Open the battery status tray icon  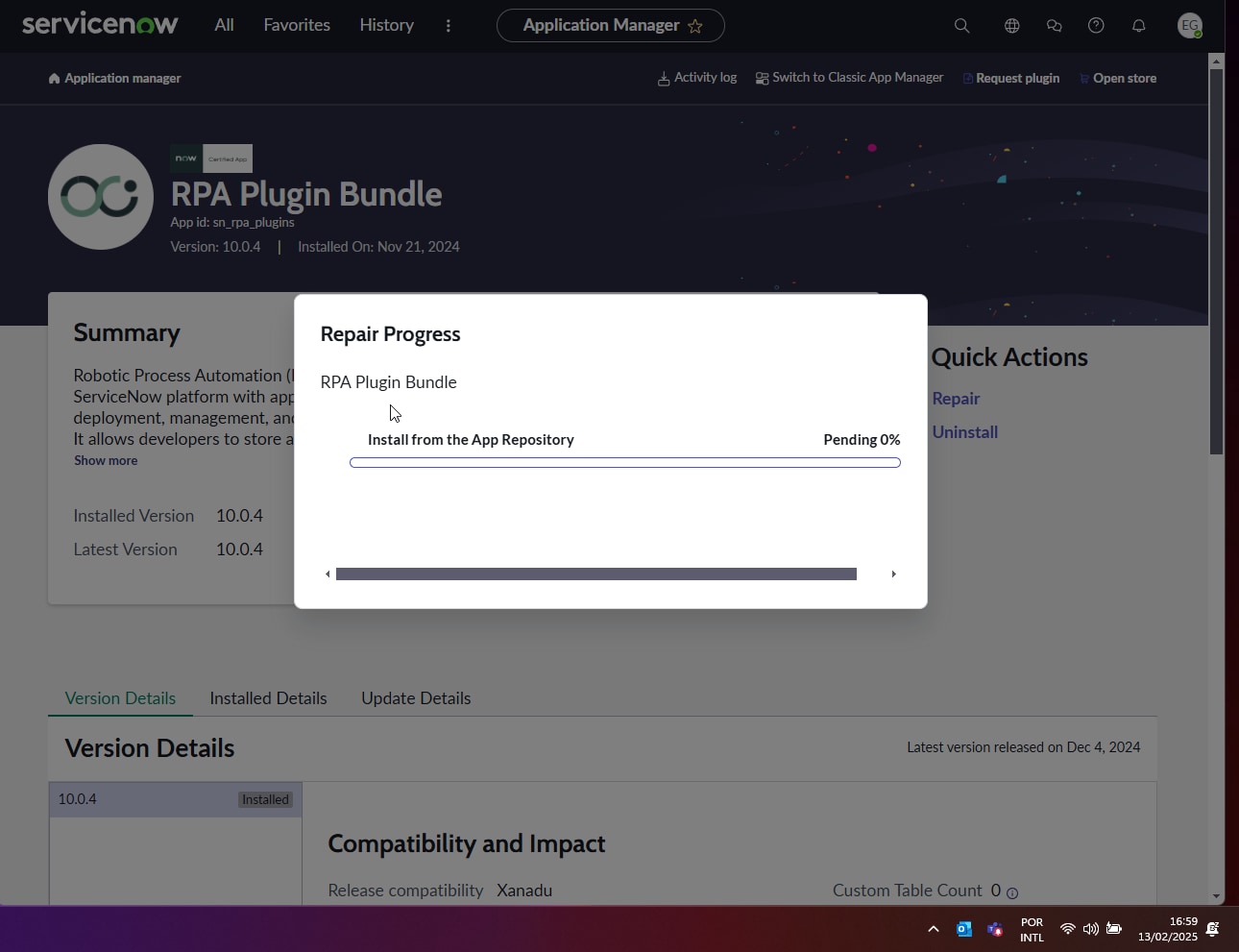point(1114,929)
